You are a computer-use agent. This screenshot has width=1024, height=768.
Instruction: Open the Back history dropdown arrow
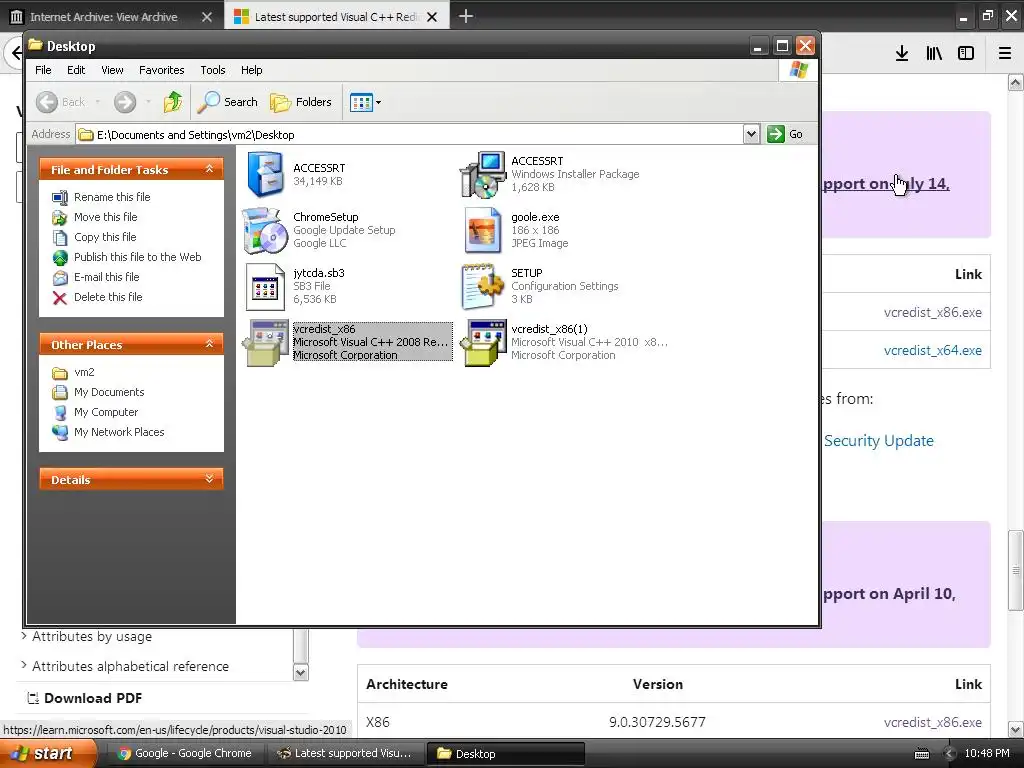(x=98, y=102)
